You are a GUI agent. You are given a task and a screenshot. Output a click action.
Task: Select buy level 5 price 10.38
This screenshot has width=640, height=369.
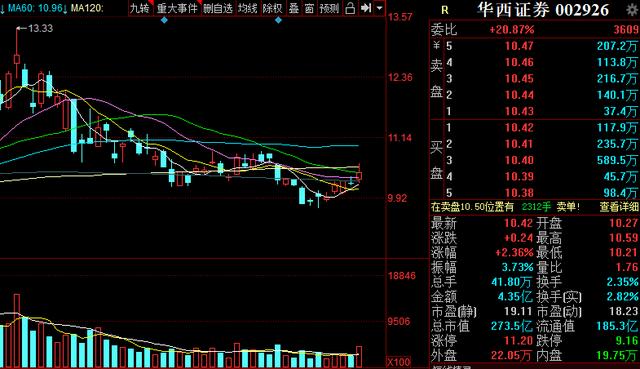[519, 193]
